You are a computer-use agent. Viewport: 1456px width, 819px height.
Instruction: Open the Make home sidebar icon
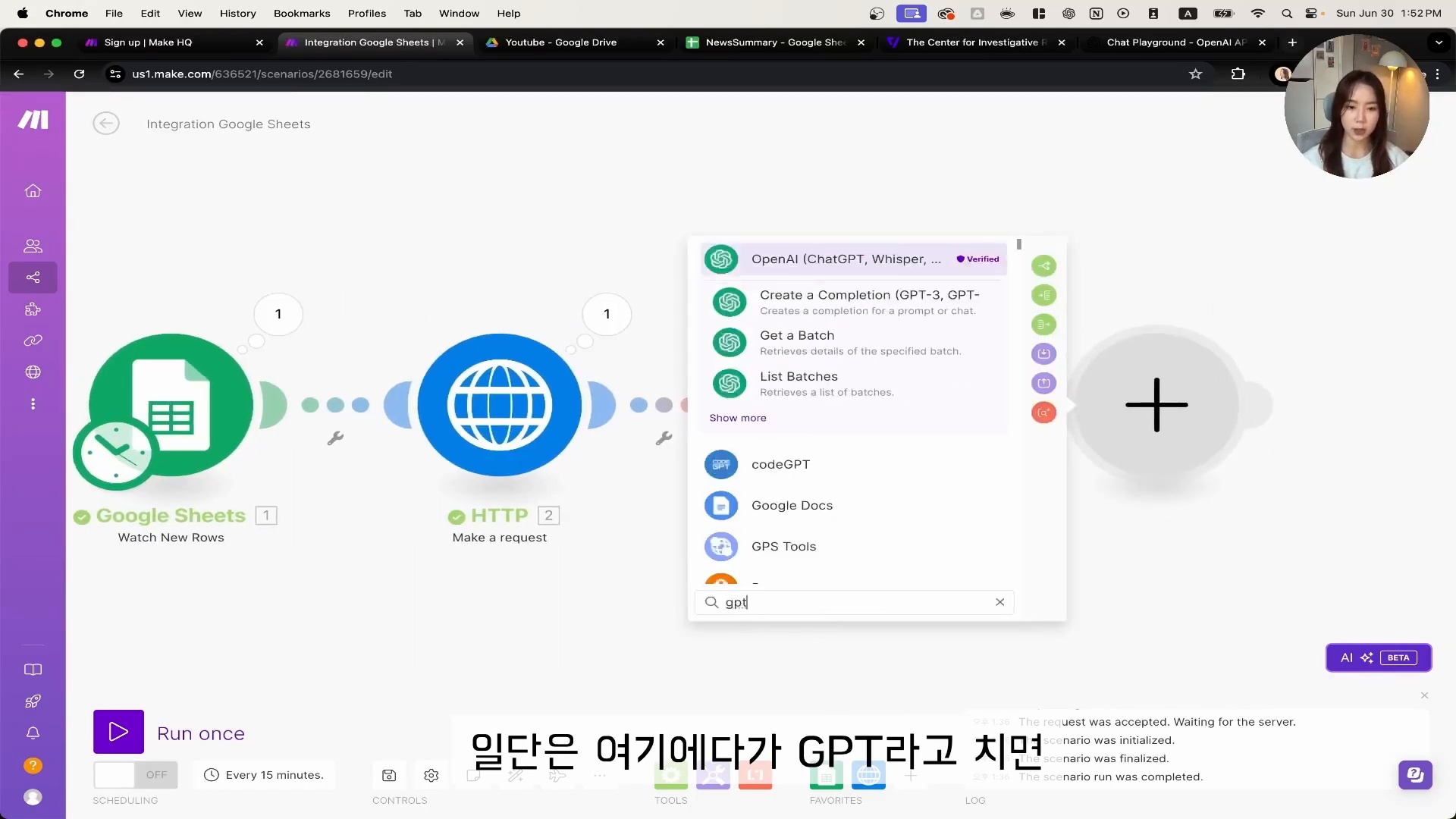pyautogui.click(x=33, y=191)
